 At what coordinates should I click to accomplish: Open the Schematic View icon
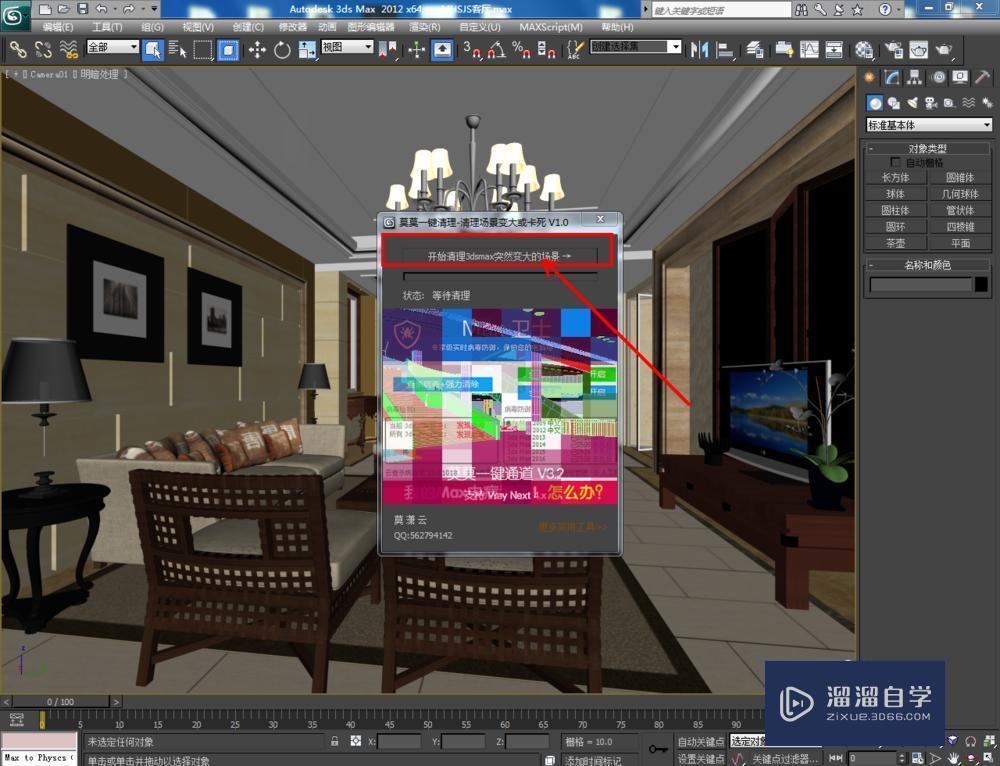pos(834,49)
